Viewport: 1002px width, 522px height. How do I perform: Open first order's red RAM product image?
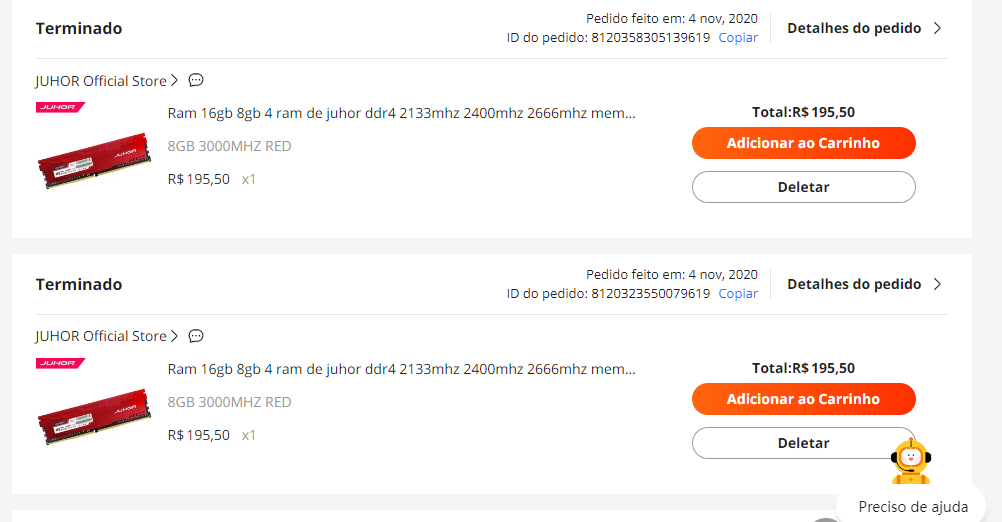95,160
